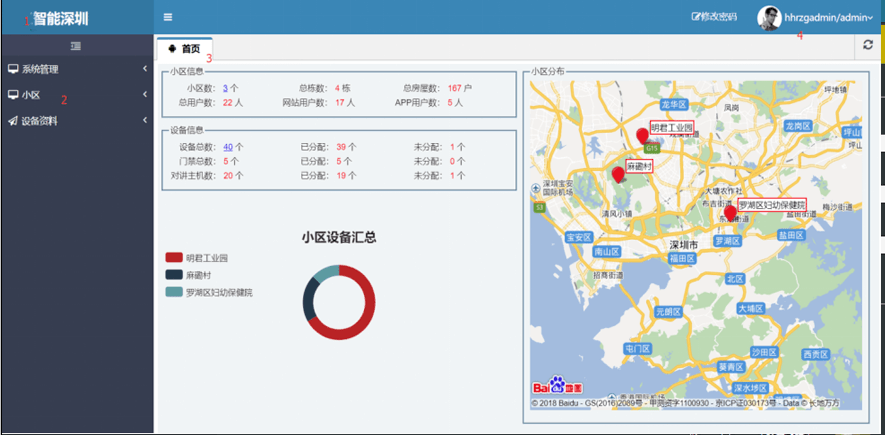This screenshot has width=885, height=435.
Task: Click the 龙岗区 district label on map
Action: (798, 126)
